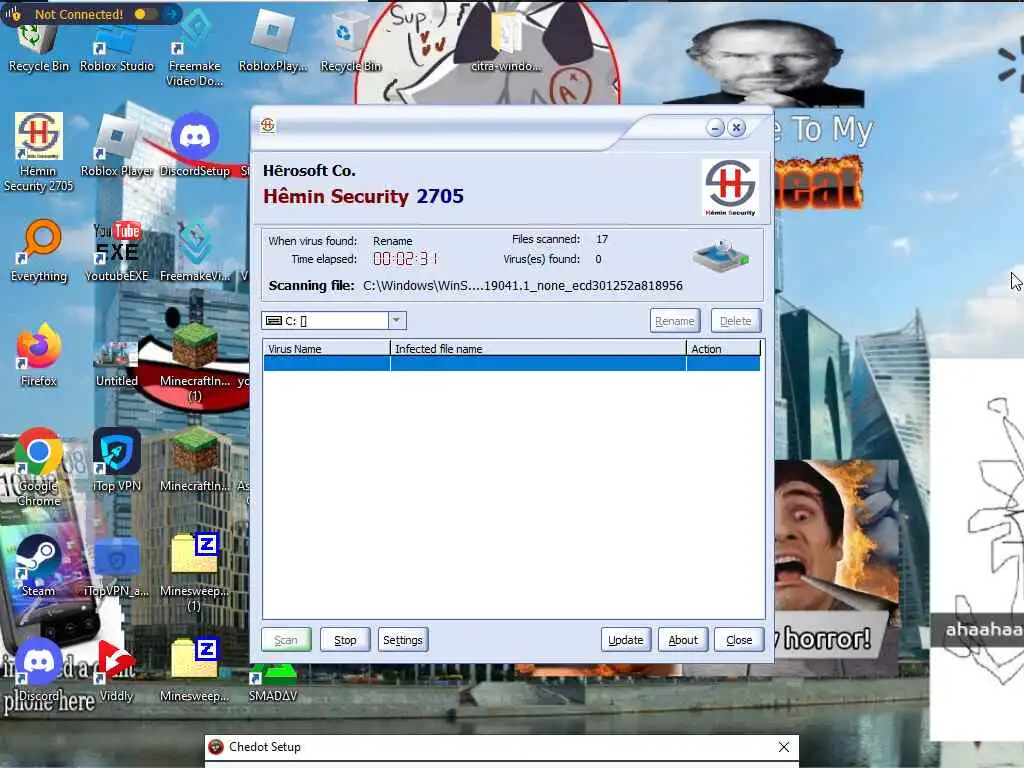1024x768 pixels.
Task: Click the Hêmin Security logo in header
Action: 730,188
